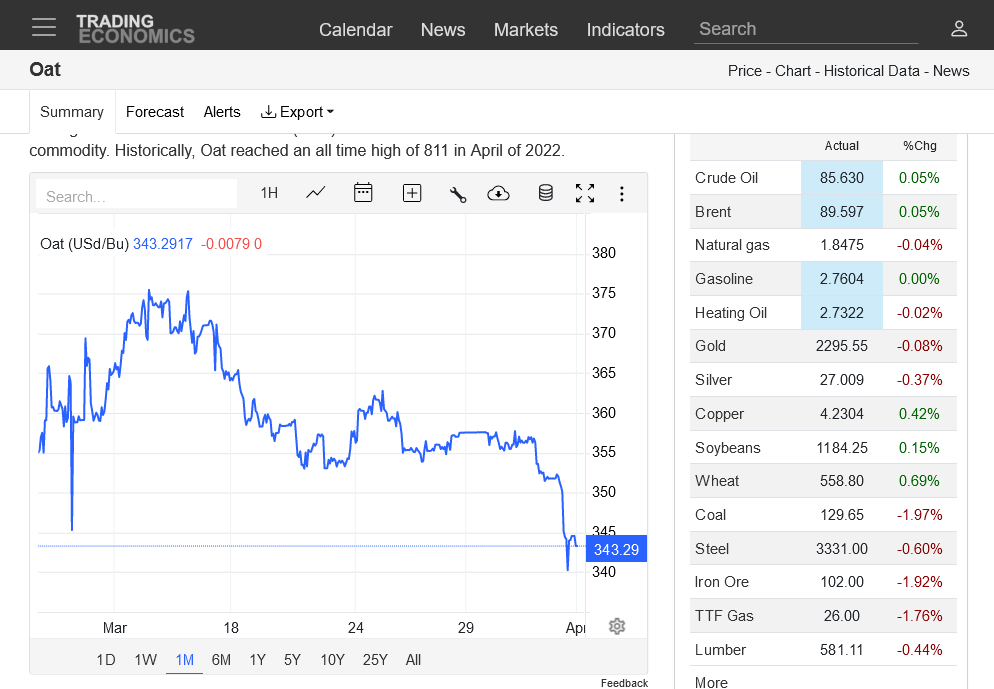Open the Heating Oil commodity link
This screenshot has width=994, height=689.
(x=731, y=312)
